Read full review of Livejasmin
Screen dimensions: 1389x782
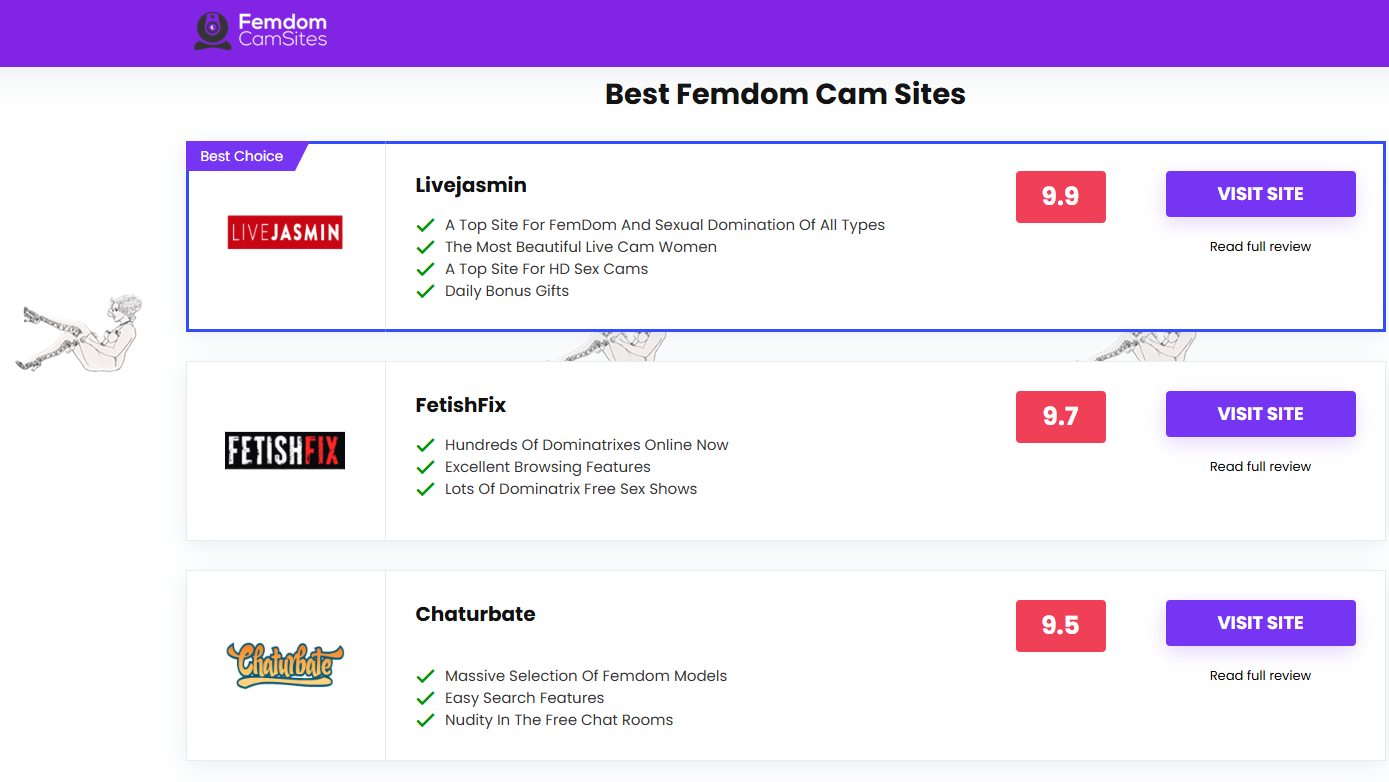pyautogui.click(x=1260, y=247)
